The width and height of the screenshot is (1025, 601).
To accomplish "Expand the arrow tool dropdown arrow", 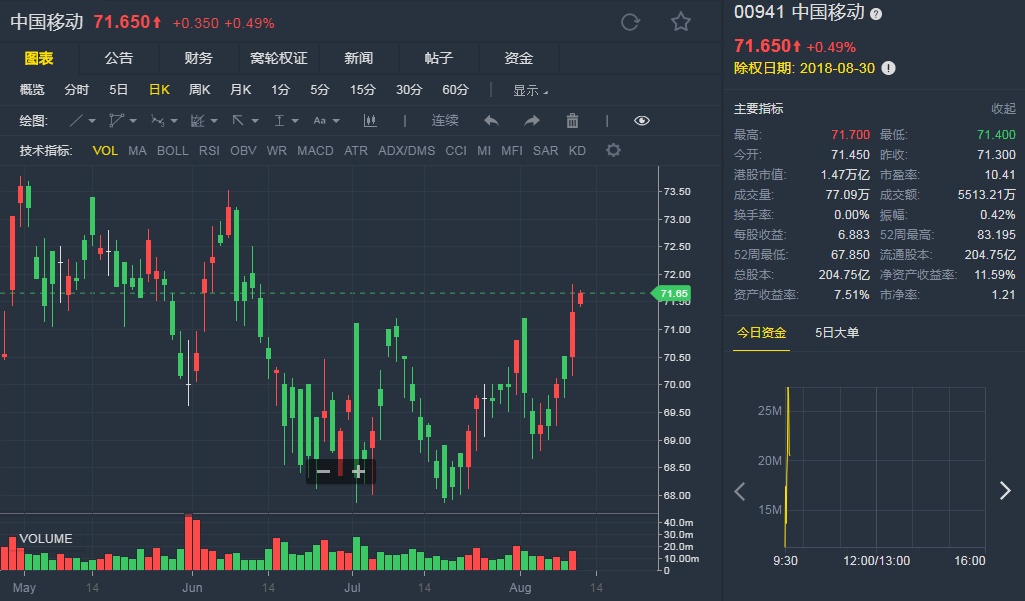I will [x=255, y=121].
